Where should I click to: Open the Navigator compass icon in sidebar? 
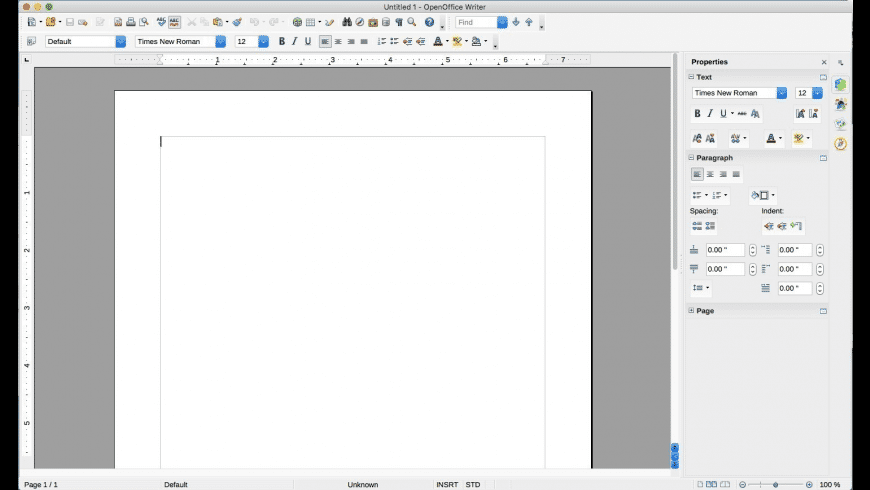point(841,144)
